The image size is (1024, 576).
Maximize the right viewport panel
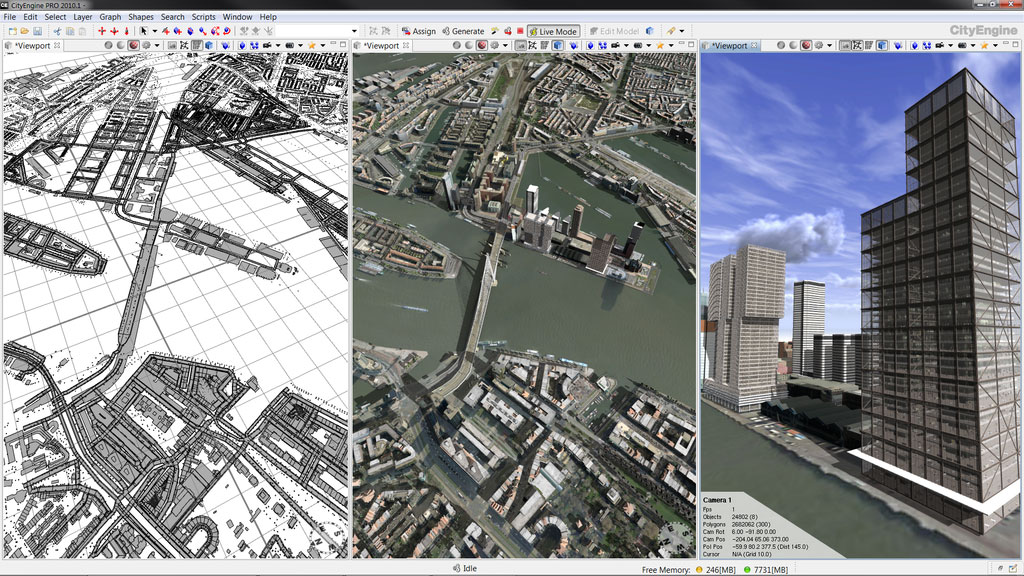point(1015,46)
